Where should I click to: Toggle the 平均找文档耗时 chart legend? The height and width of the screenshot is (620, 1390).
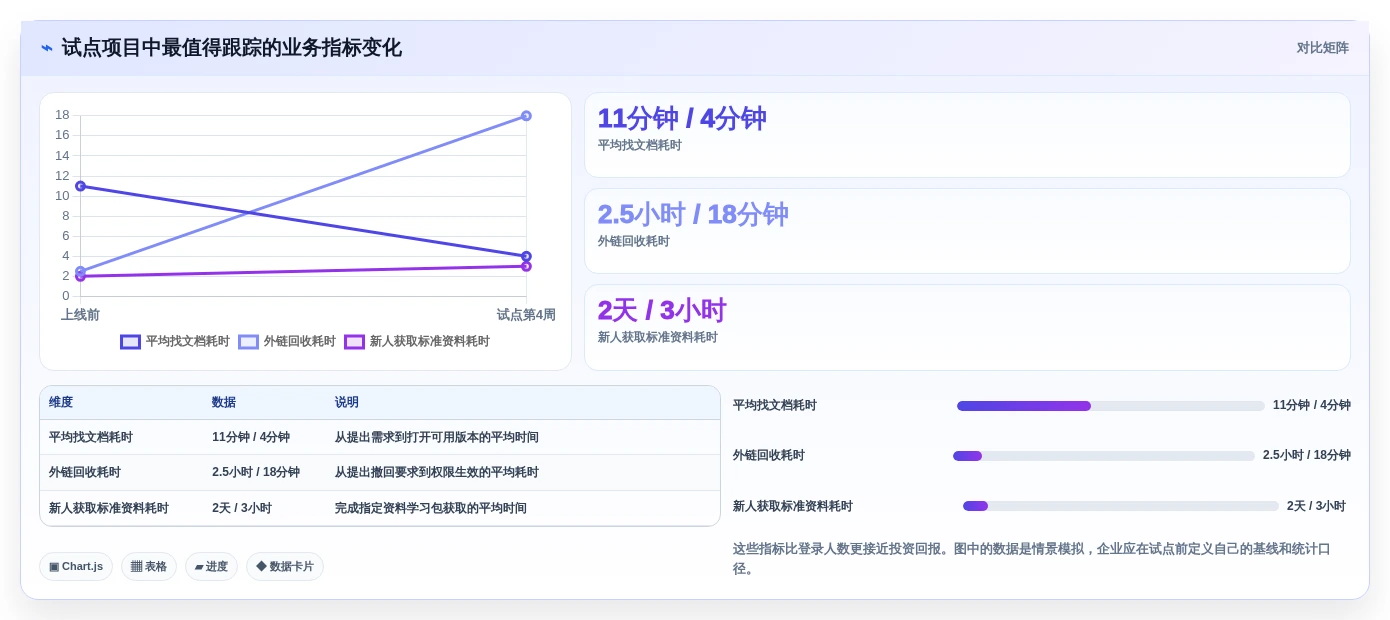[x=175, y=342]
